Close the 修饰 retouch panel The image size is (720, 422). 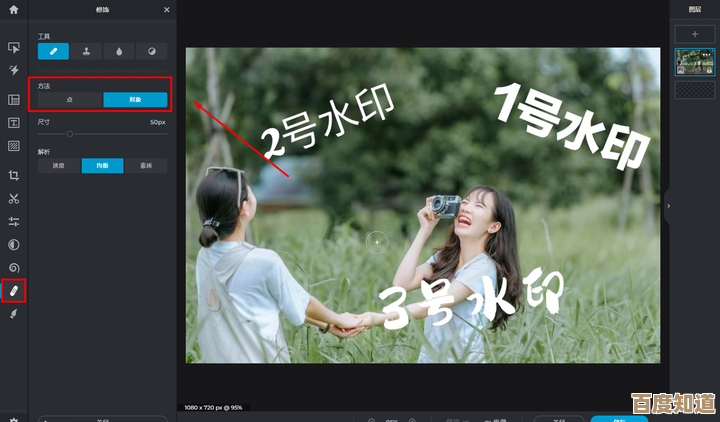(167, 10)
